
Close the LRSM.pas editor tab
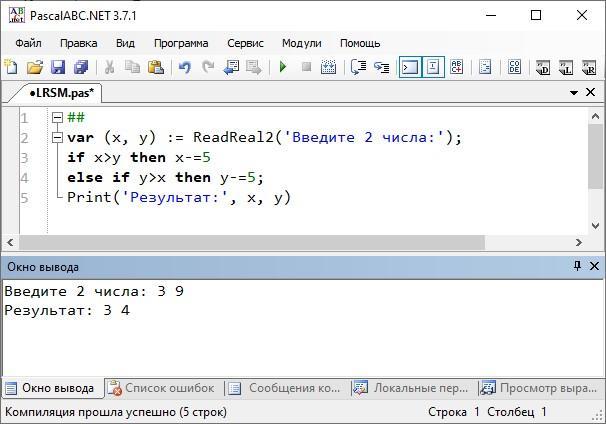590,92
